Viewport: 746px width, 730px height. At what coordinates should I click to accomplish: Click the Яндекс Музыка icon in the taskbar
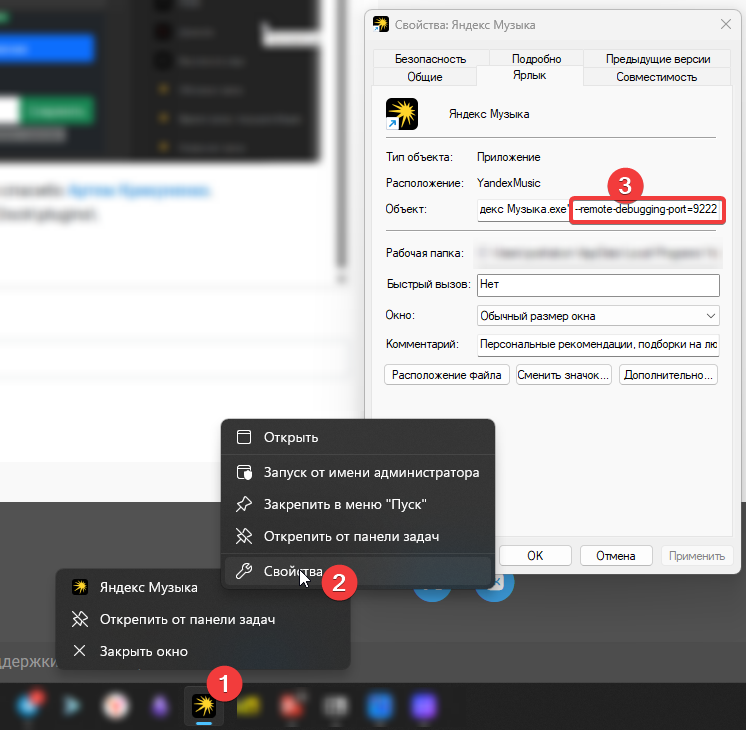[x=203, y=706]
